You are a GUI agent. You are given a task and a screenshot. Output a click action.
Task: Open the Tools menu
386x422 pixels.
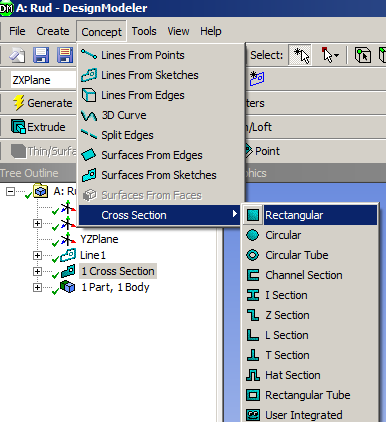tap(144, 31)
